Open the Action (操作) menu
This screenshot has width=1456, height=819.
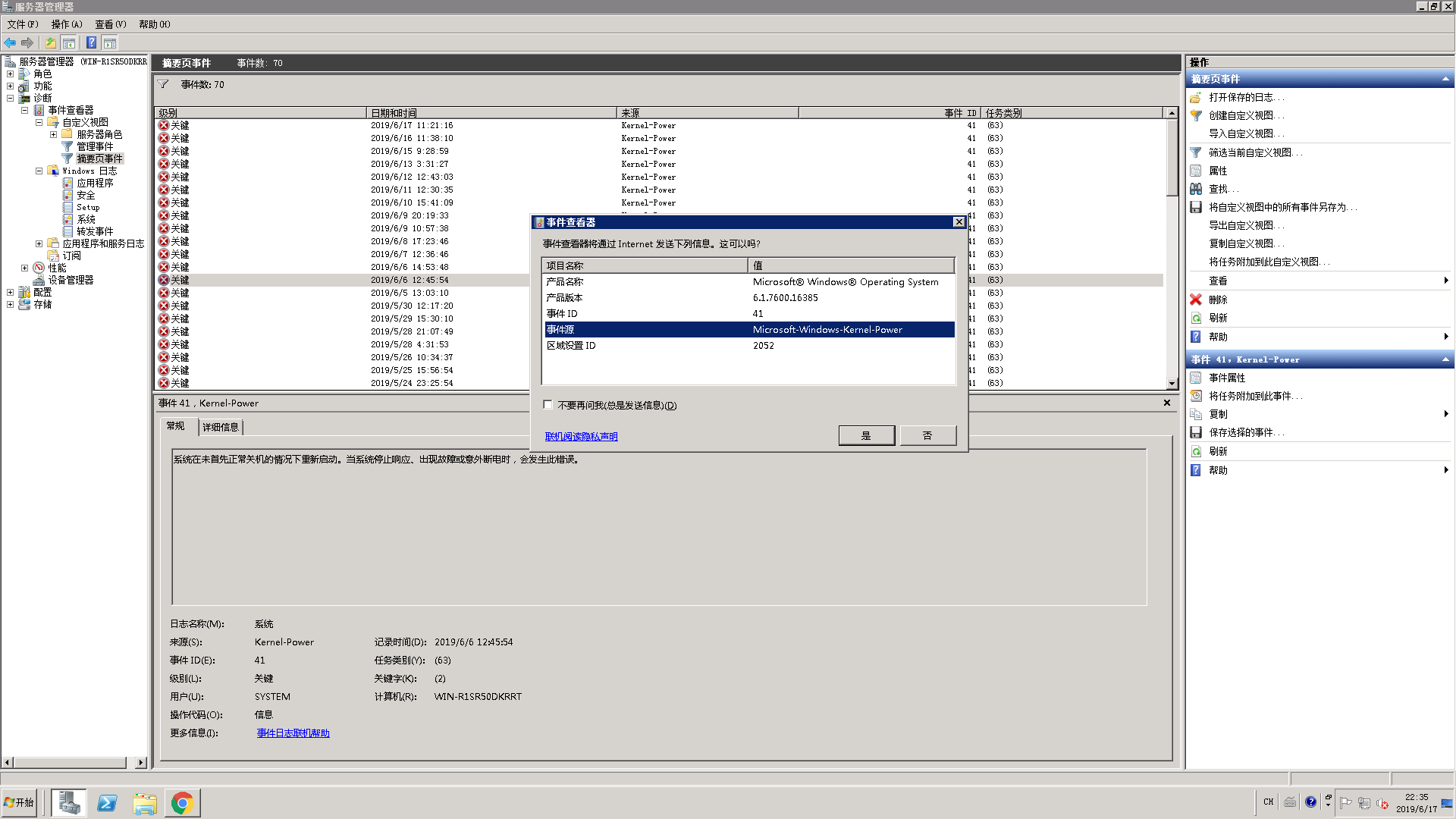coord(67,24)
